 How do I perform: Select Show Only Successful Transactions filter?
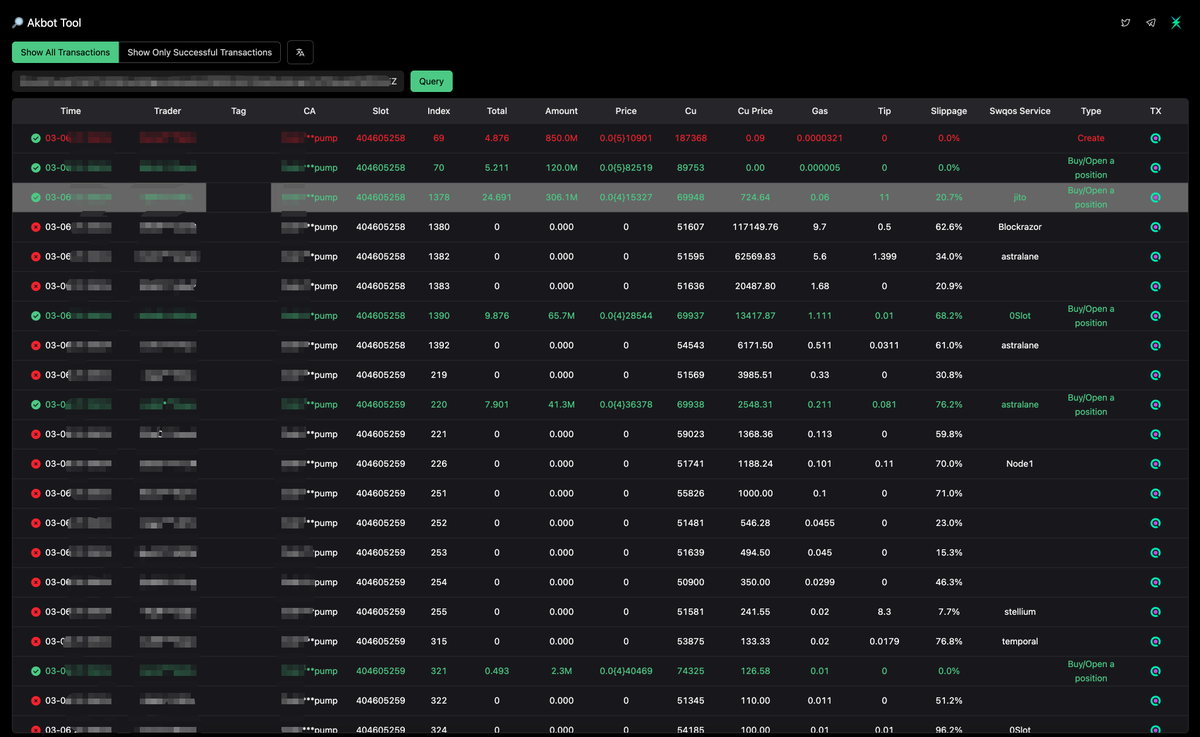(199, 52)
